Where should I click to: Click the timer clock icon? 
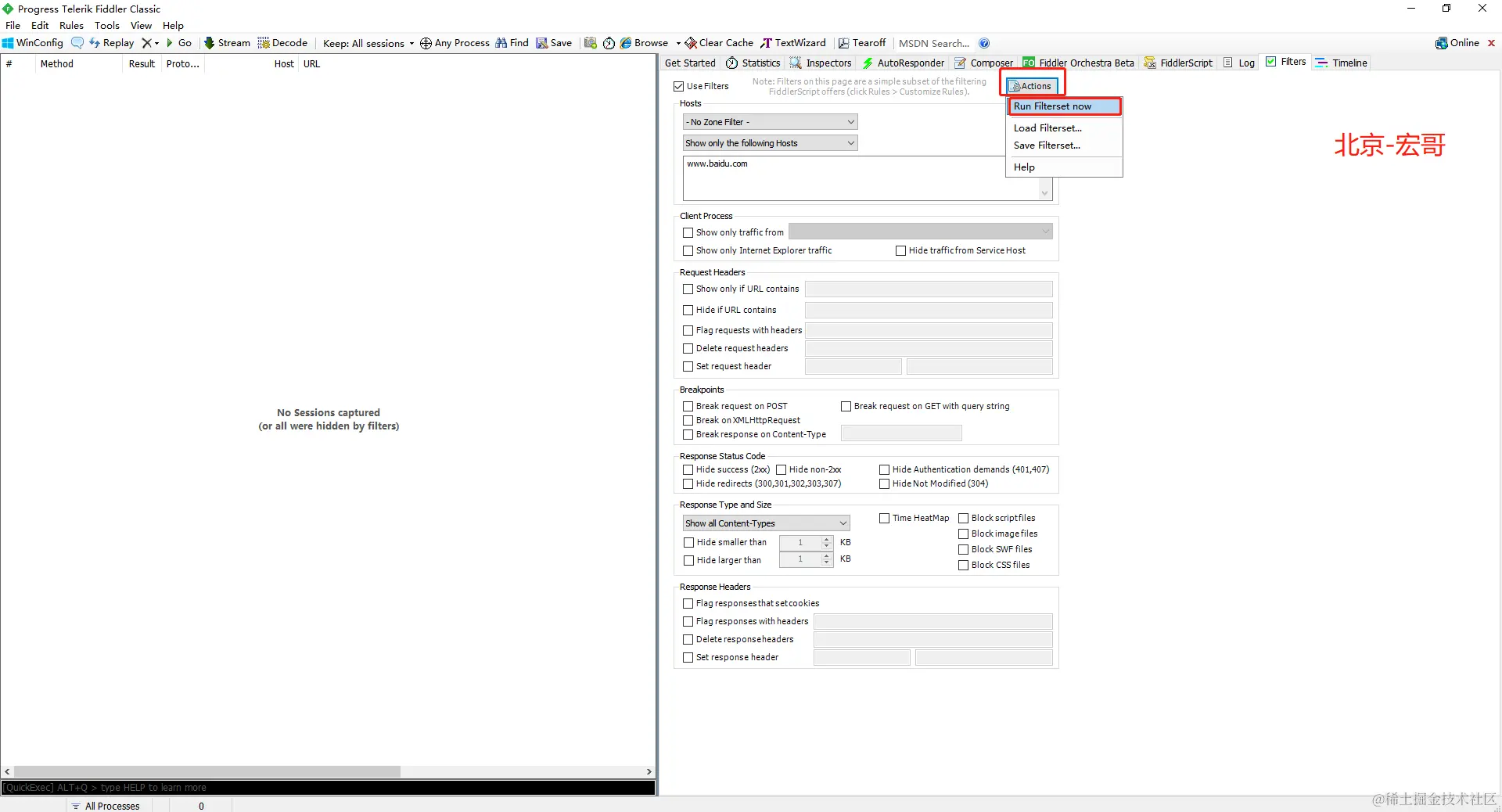609,43
